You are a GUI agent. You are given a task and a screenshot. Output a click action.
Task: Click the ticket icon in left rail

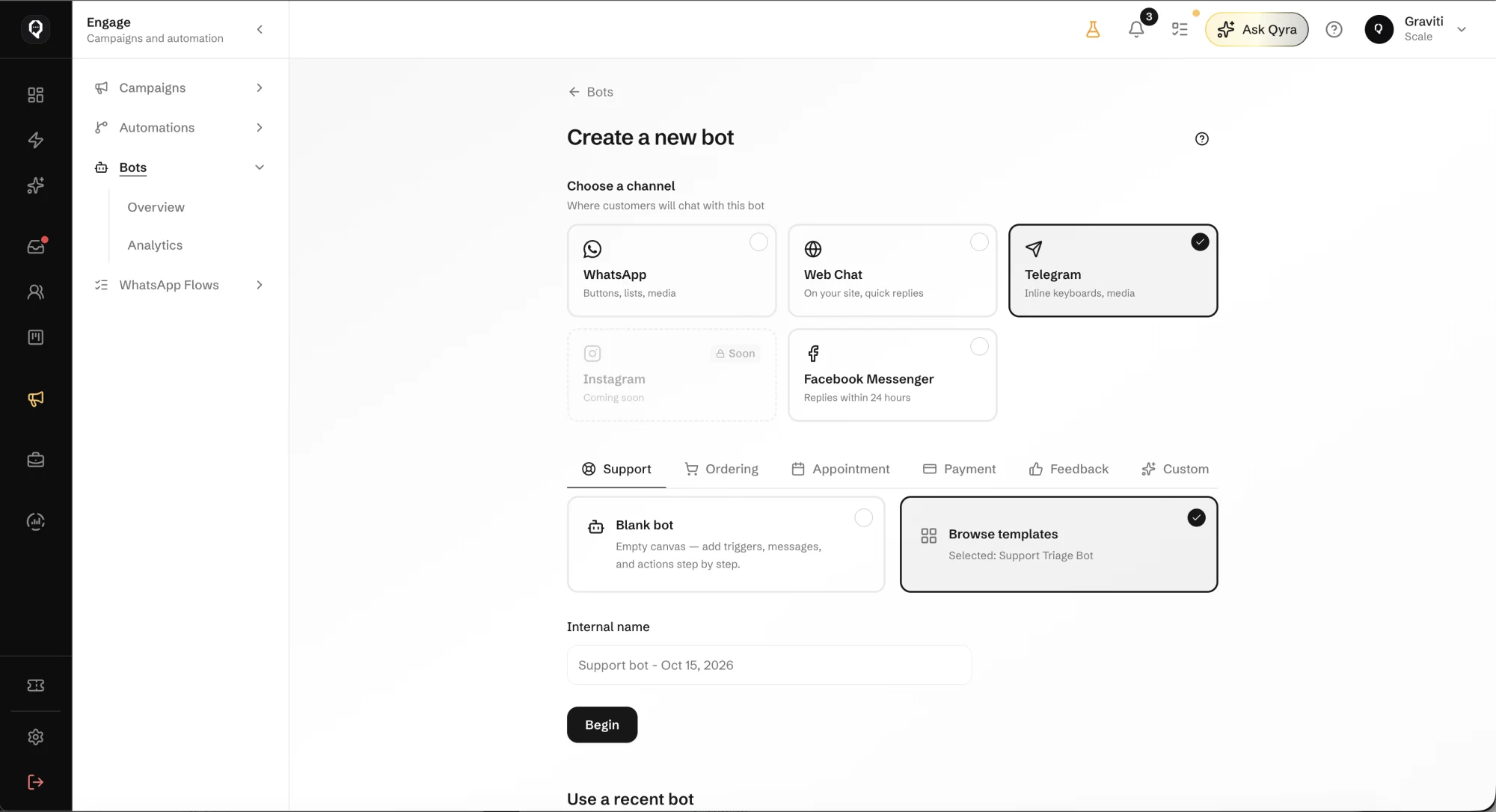point(35,686)
